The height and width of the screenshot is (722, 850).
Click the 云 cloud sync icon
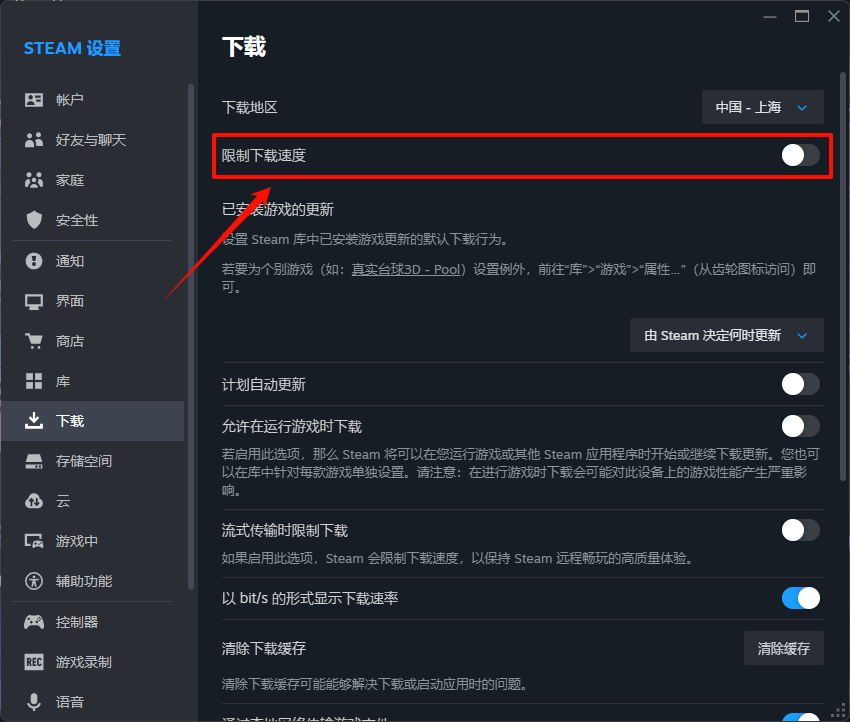tap(34, 501)
